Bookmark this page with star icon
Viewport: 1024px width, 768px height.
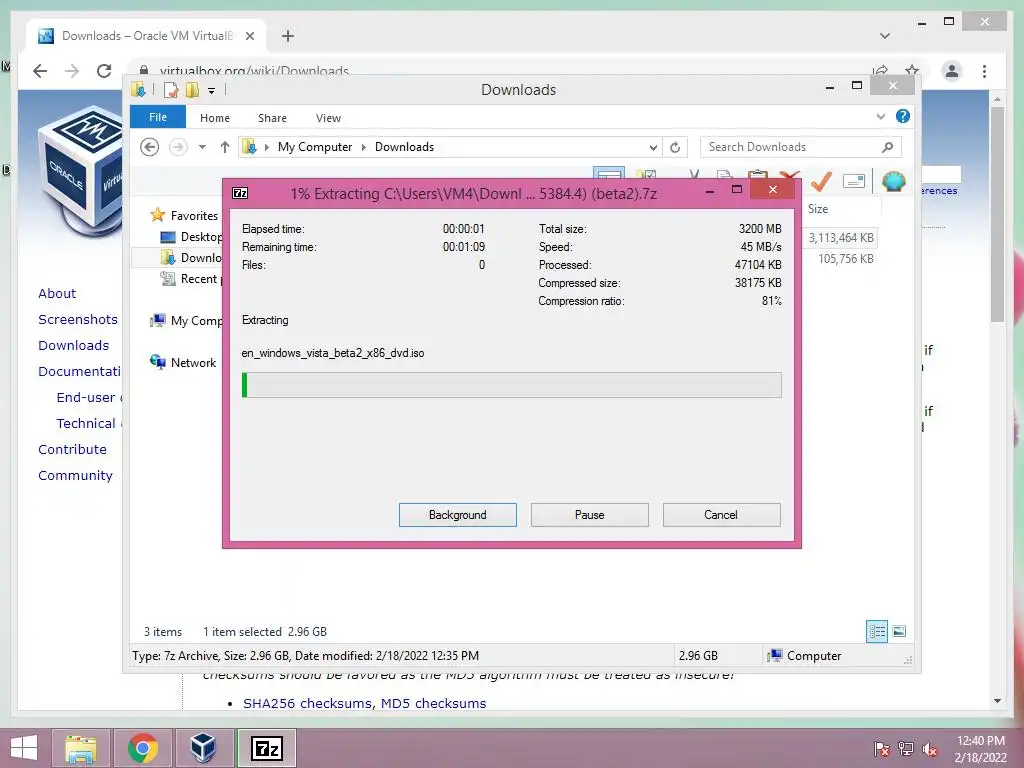(912, 71)
